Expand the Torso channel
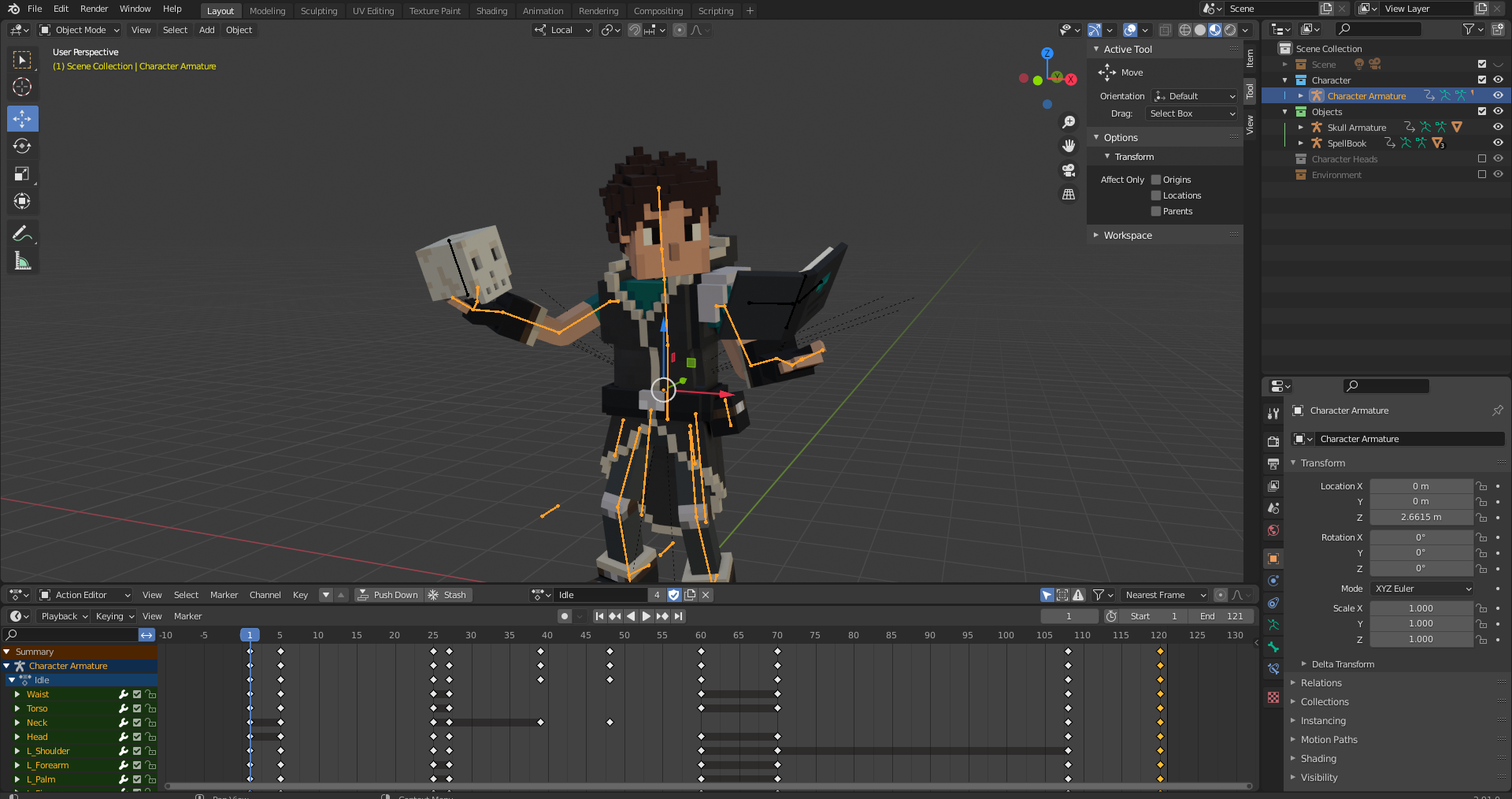The image size is (1512, 799). [x=17, y=708]
